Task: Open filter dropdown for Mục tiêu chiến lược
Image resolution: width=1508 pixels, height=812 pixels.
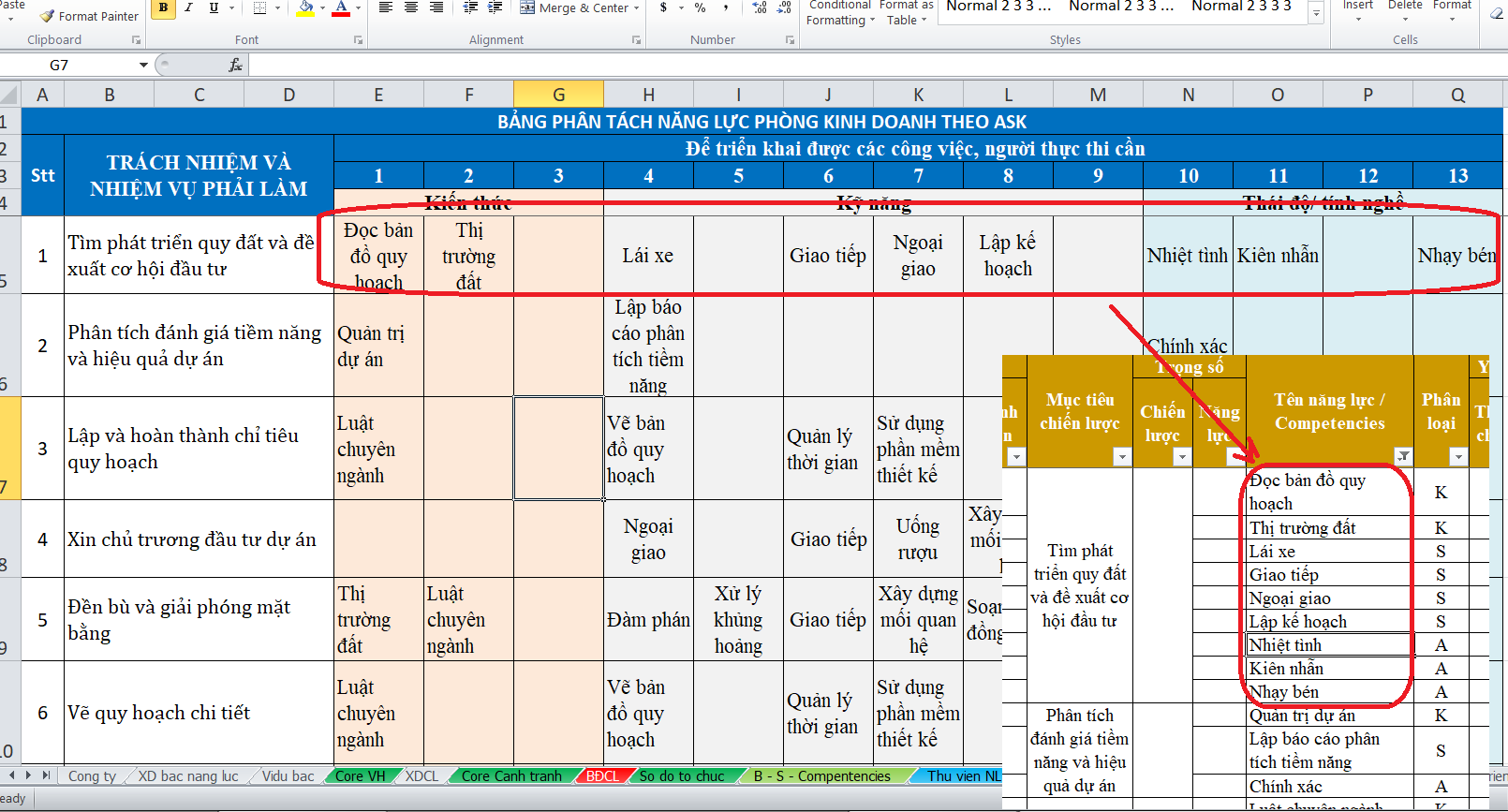Action: (1121, 456)
